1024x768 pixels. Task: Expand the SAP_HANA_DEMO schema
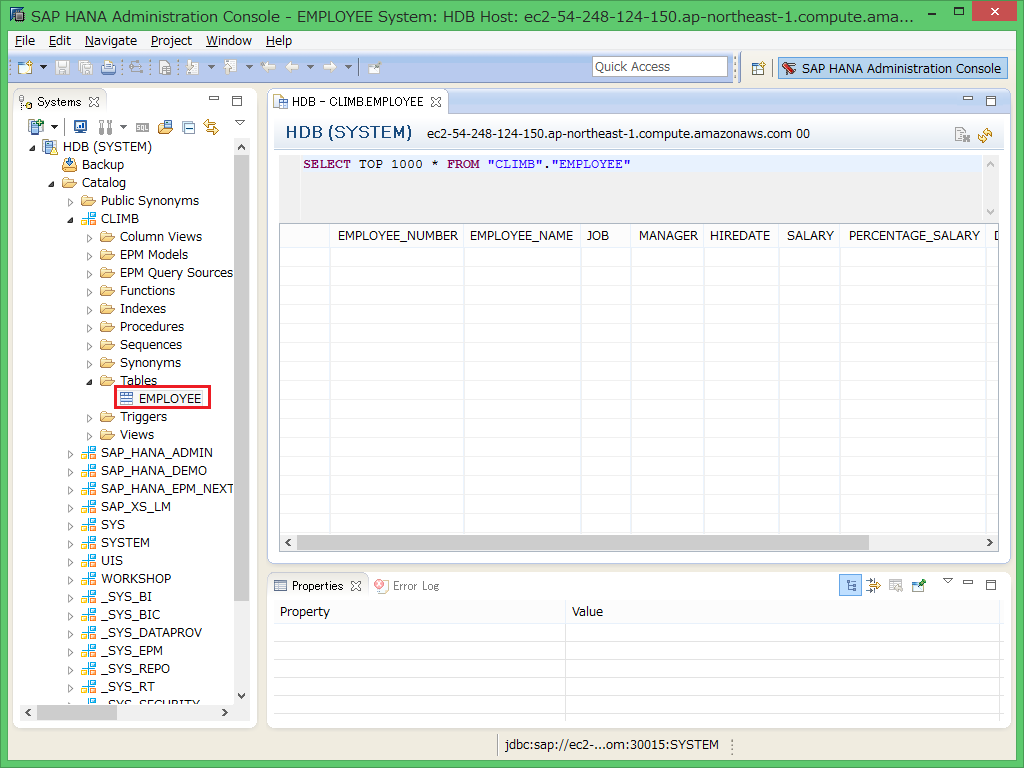click(x=71, y=472)
